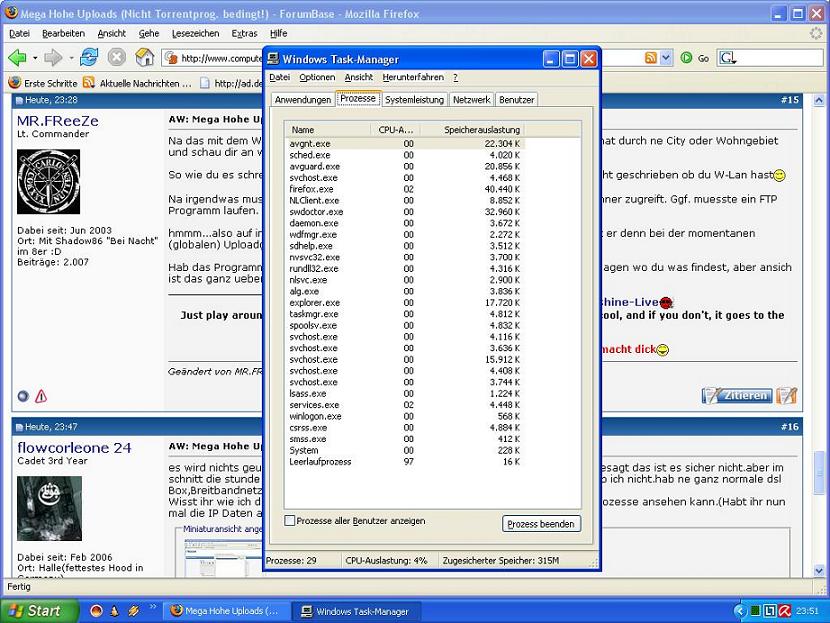The width and height of the screenshot is (830, 623).
Task: Click red Avira tray icon
Action: pos(784,611)
